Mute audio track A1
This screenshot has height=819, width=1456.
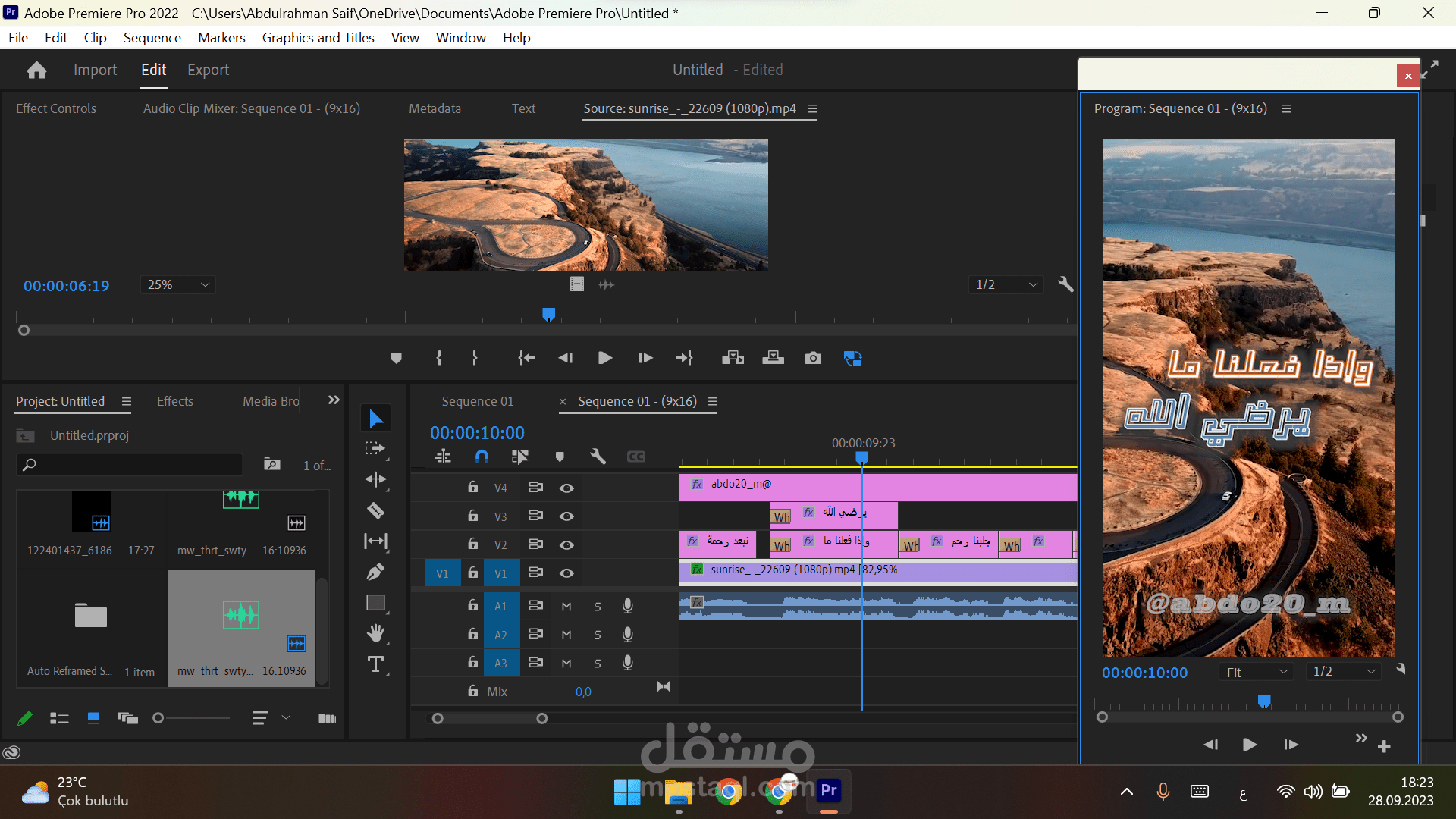point(566,607)
